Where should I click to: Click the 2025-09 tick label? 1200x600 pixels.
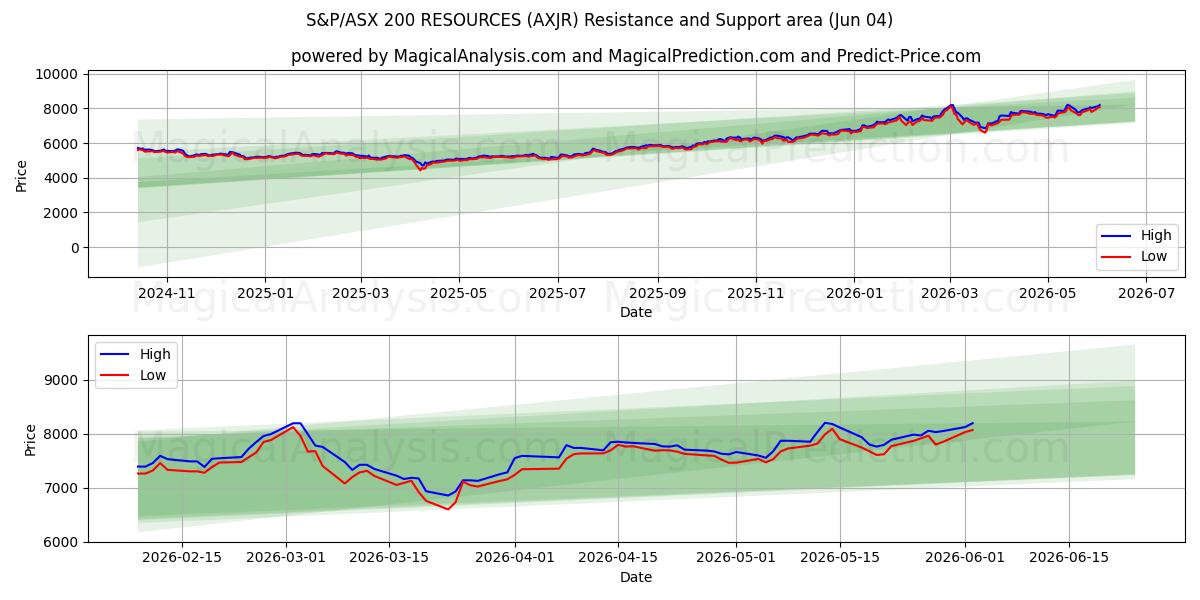click(657, 293)
